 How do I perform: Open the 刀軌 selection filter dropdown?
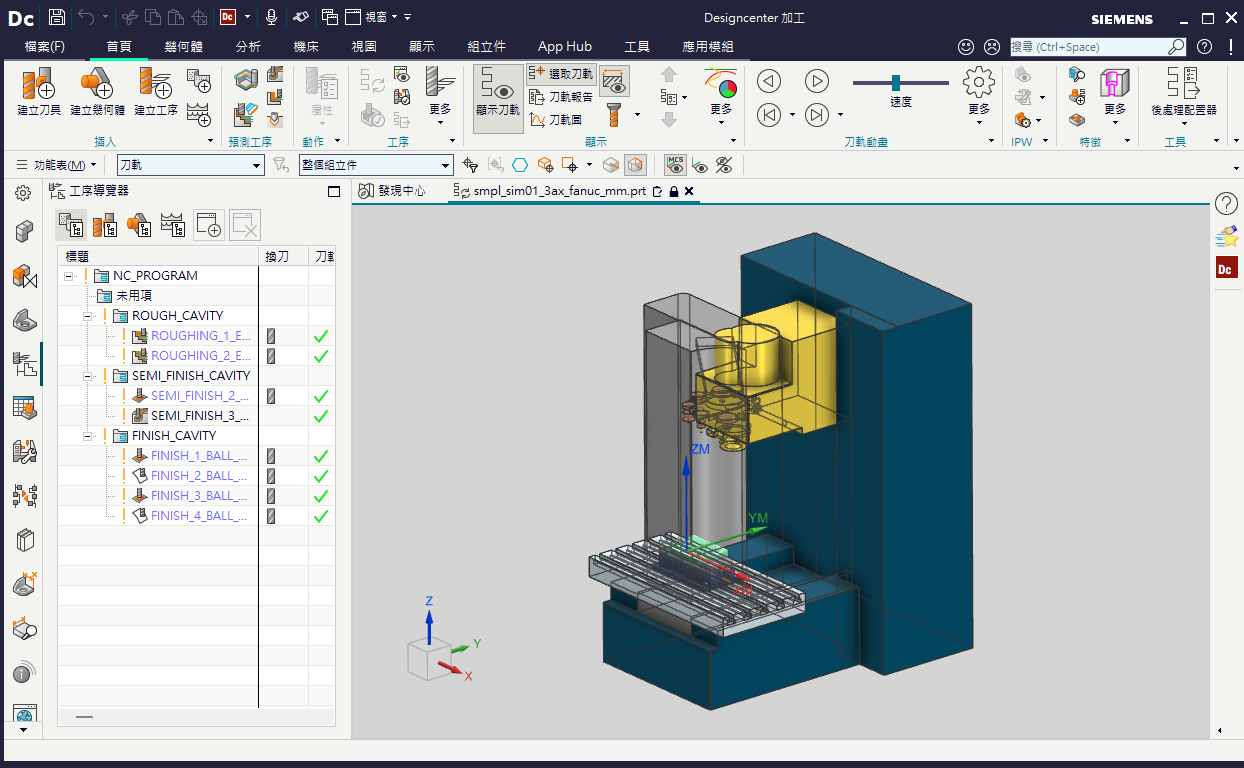coord(190,165)
